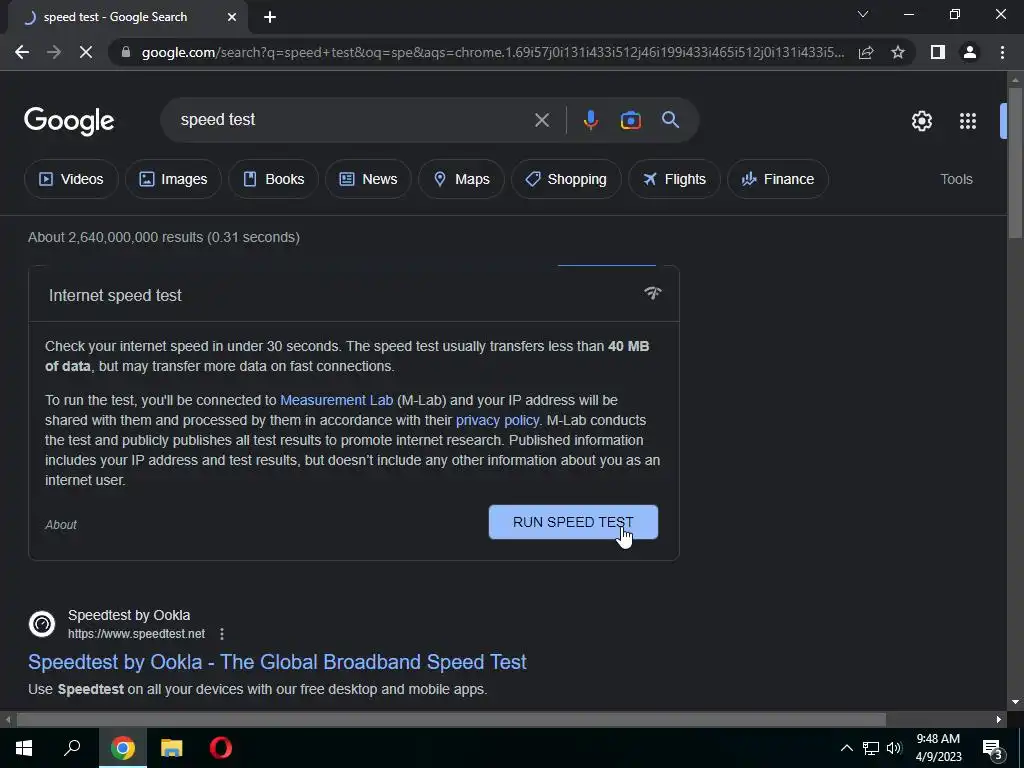
Task: Click the vertical page scrollbar
Action: coord(1015,163)
